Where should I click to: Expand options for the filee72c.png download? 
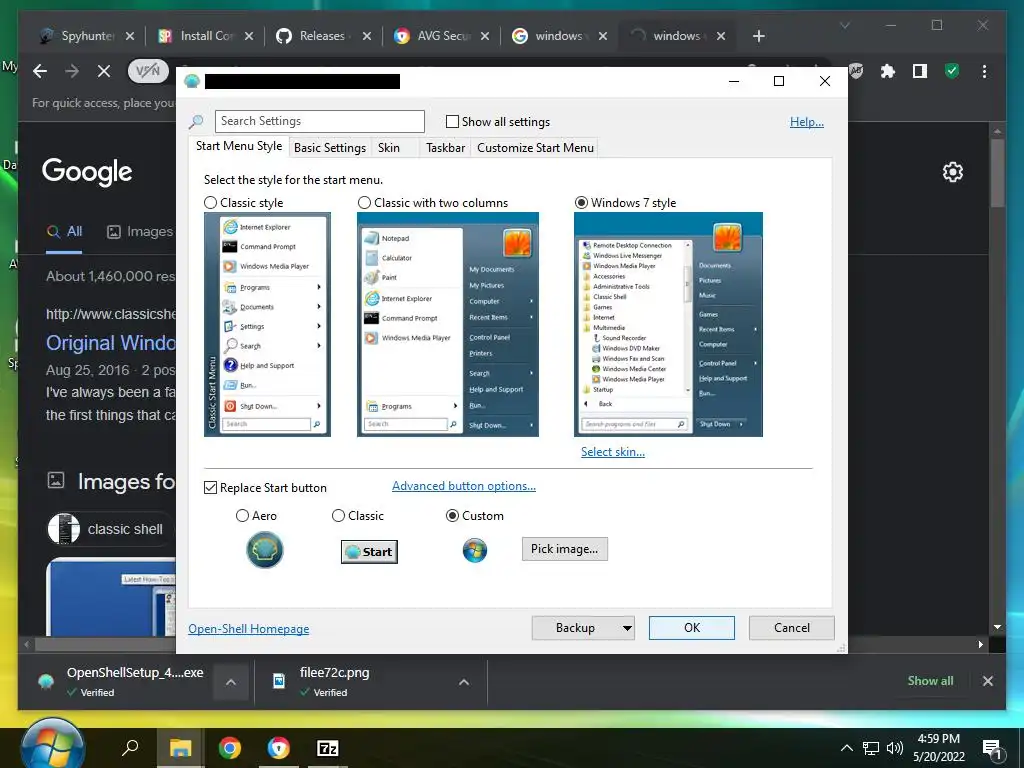tap(464, 682)
